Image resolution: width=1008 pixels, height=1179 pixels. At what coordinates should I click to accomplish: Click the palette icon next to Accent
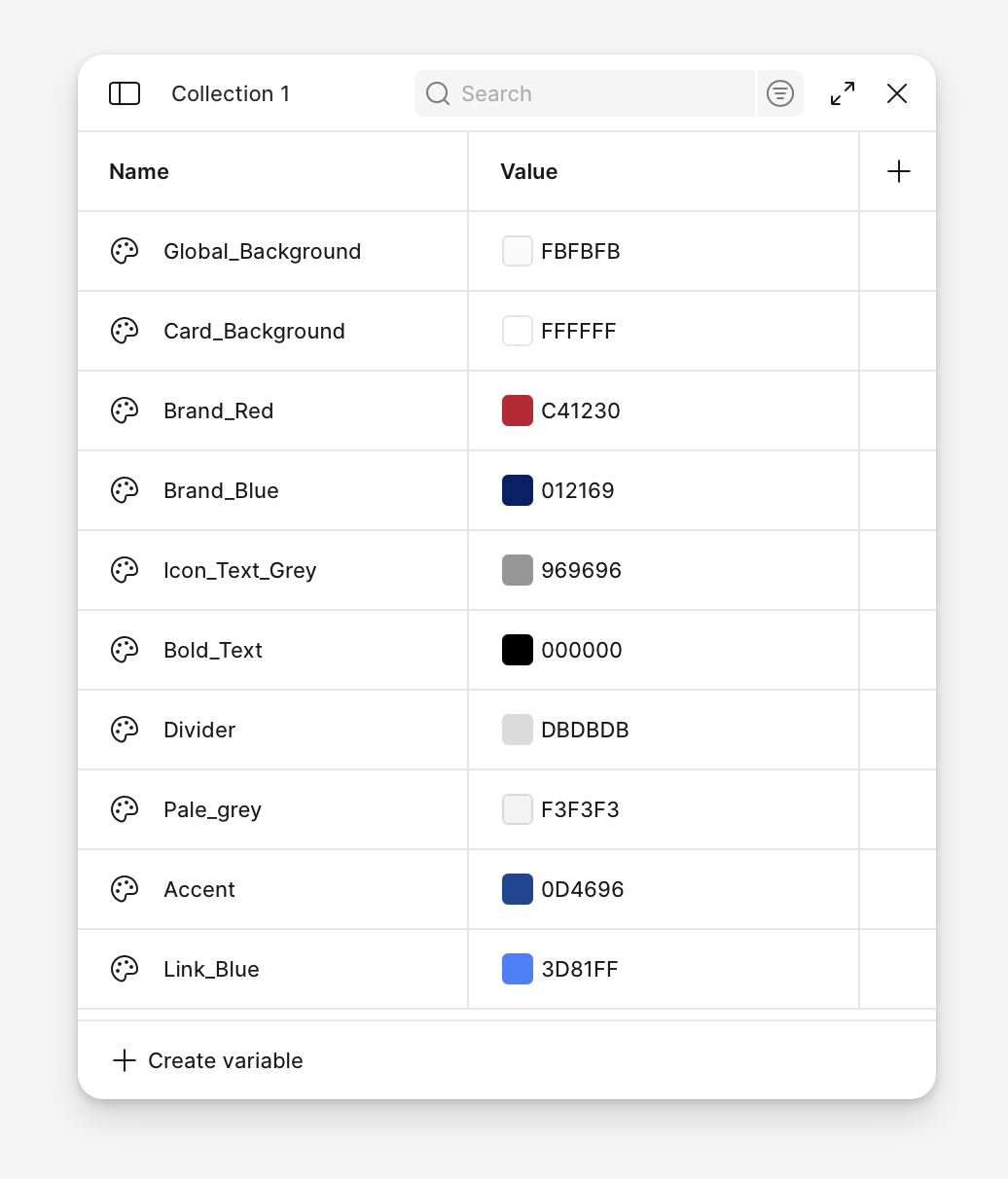(x=125, y=889)
